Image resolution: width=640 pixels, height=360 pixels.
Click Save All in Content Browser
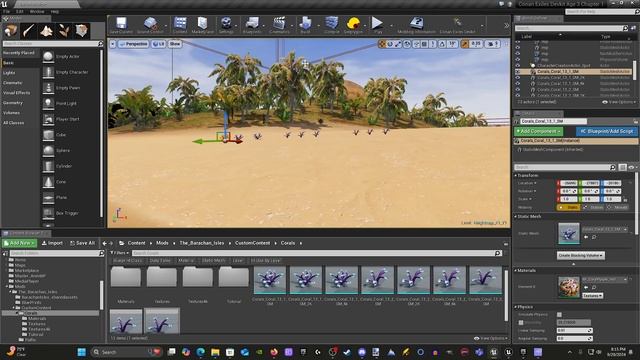pos(82,243)
